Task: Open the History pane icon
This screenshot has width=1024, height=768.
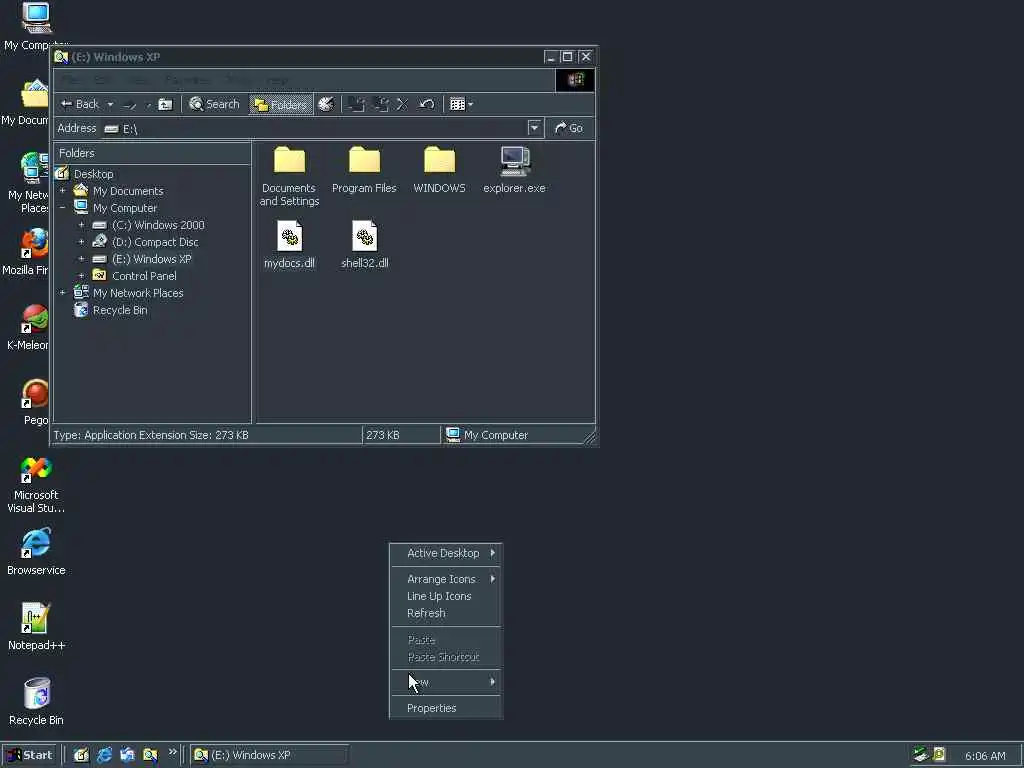Action: tap(326, 104)
